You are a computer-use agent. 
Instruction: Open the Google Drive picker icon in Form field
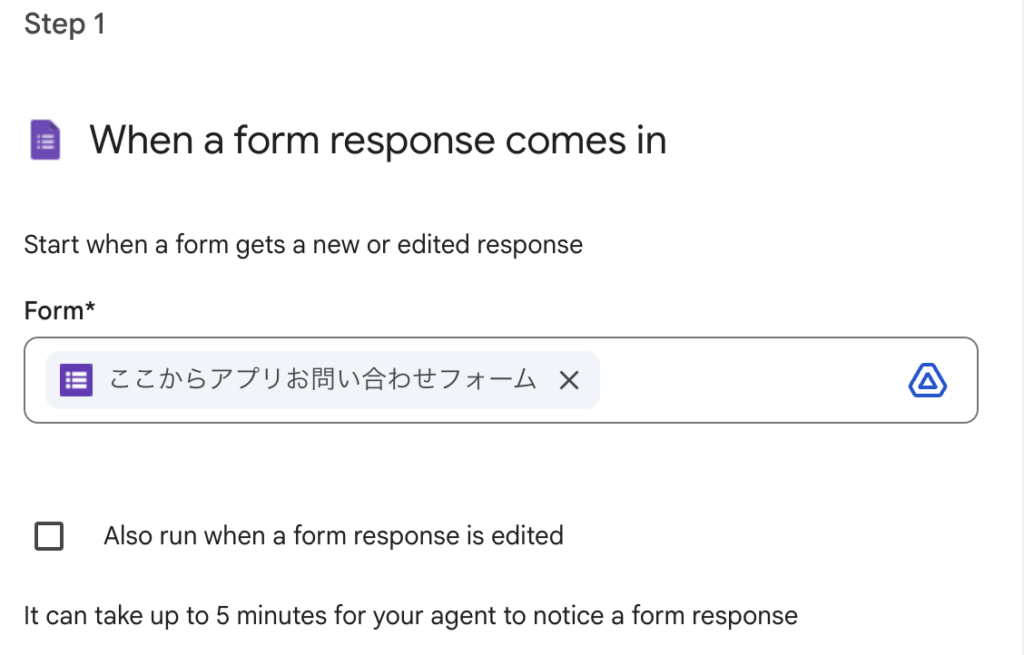[x=927, y=380]
